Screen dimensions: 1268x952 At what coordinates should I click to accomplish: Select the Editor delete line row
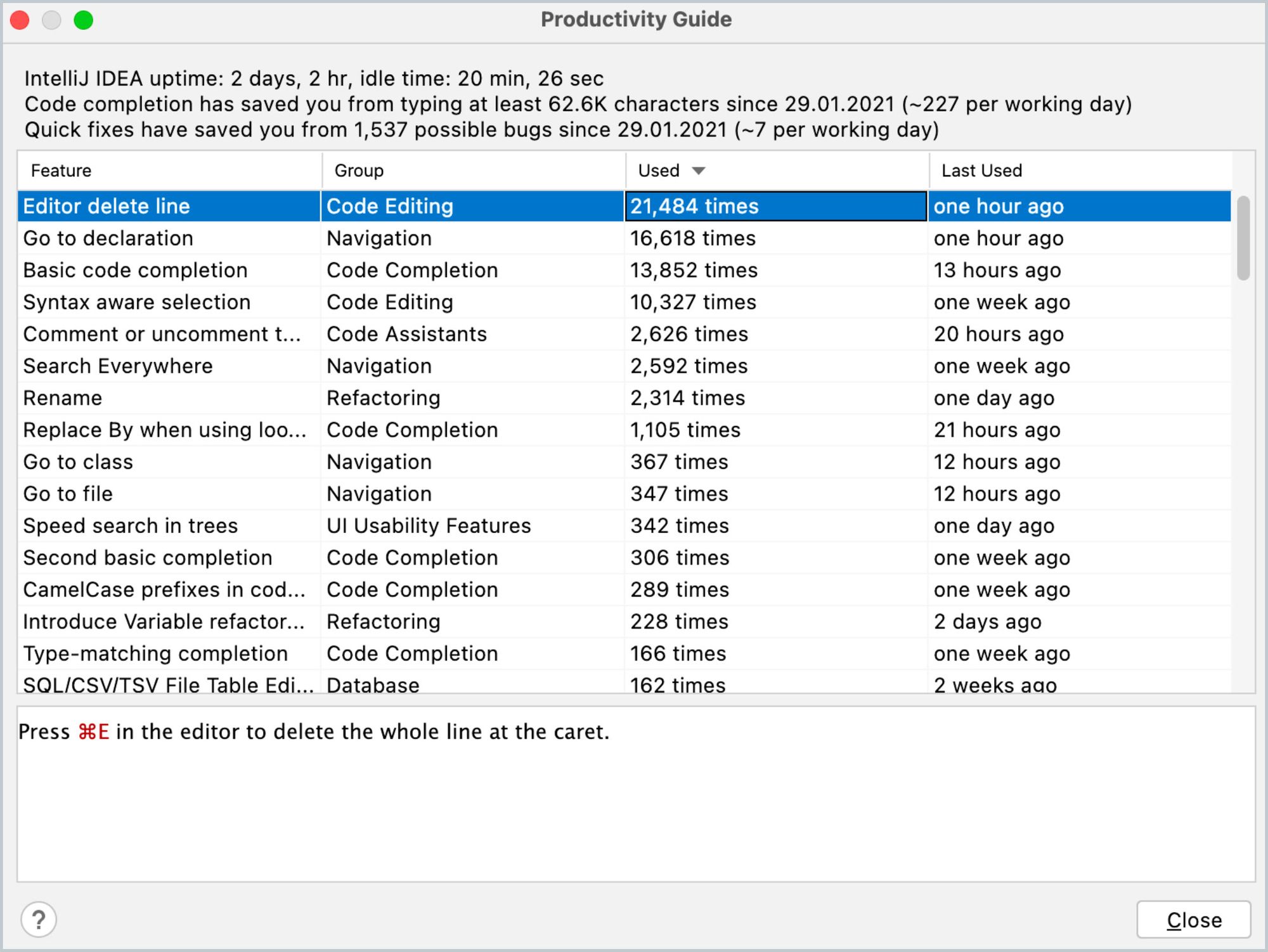[624, 206]
